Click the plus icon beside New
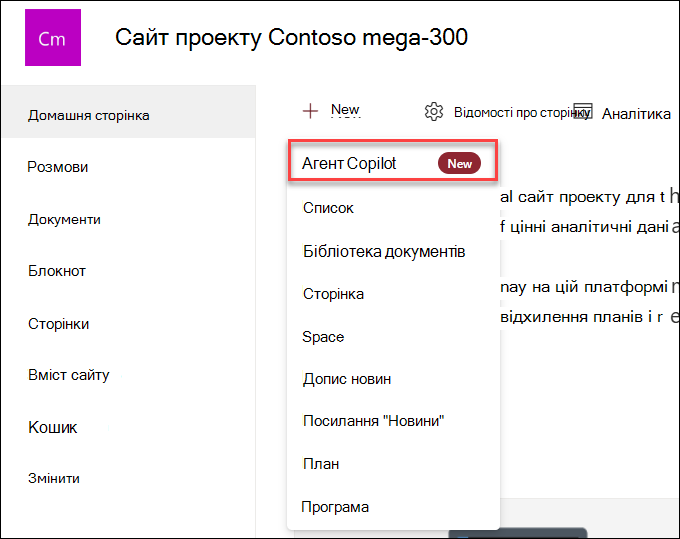This screenshot has width=680, height=539. pos(310,111)
